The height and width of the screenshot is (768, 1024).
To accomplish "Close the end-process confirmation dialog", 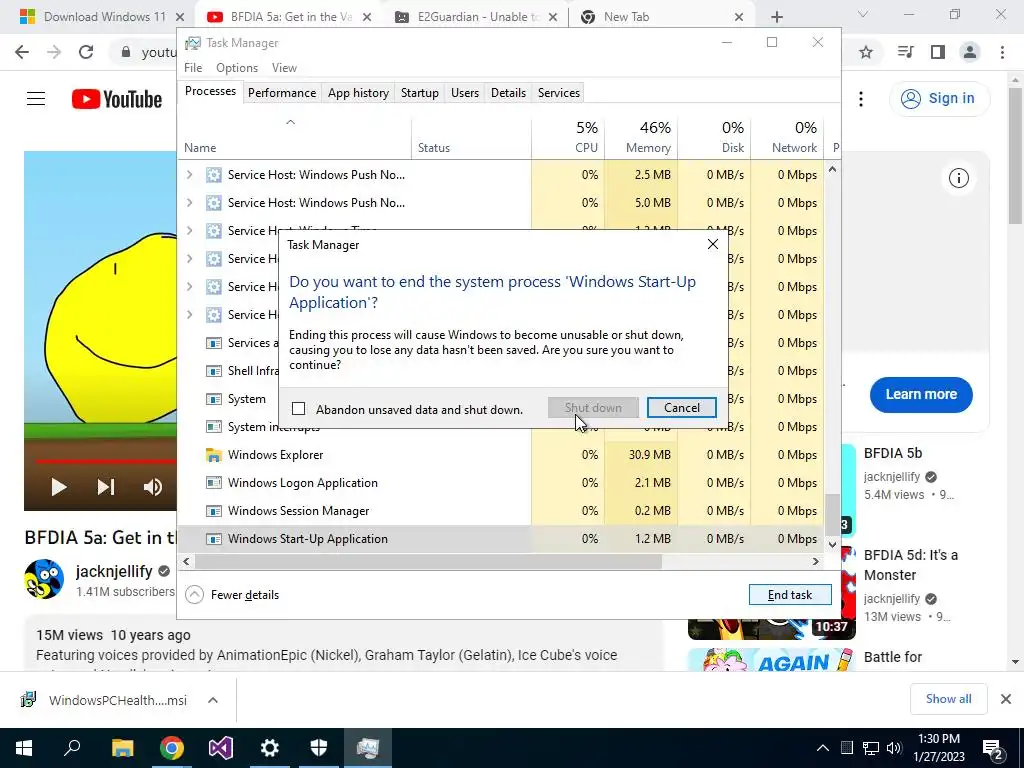I will (712, 244).
